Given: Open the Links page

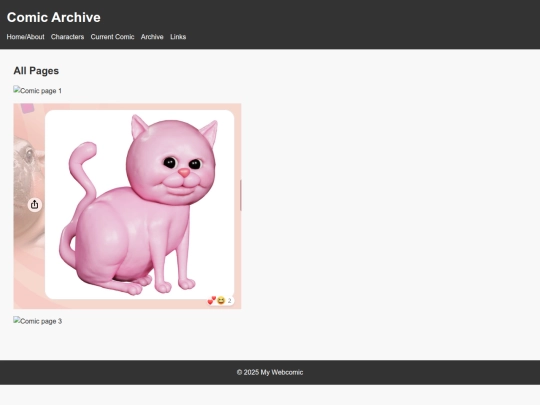Looking at the screenshot, I should tap(178, 37).
